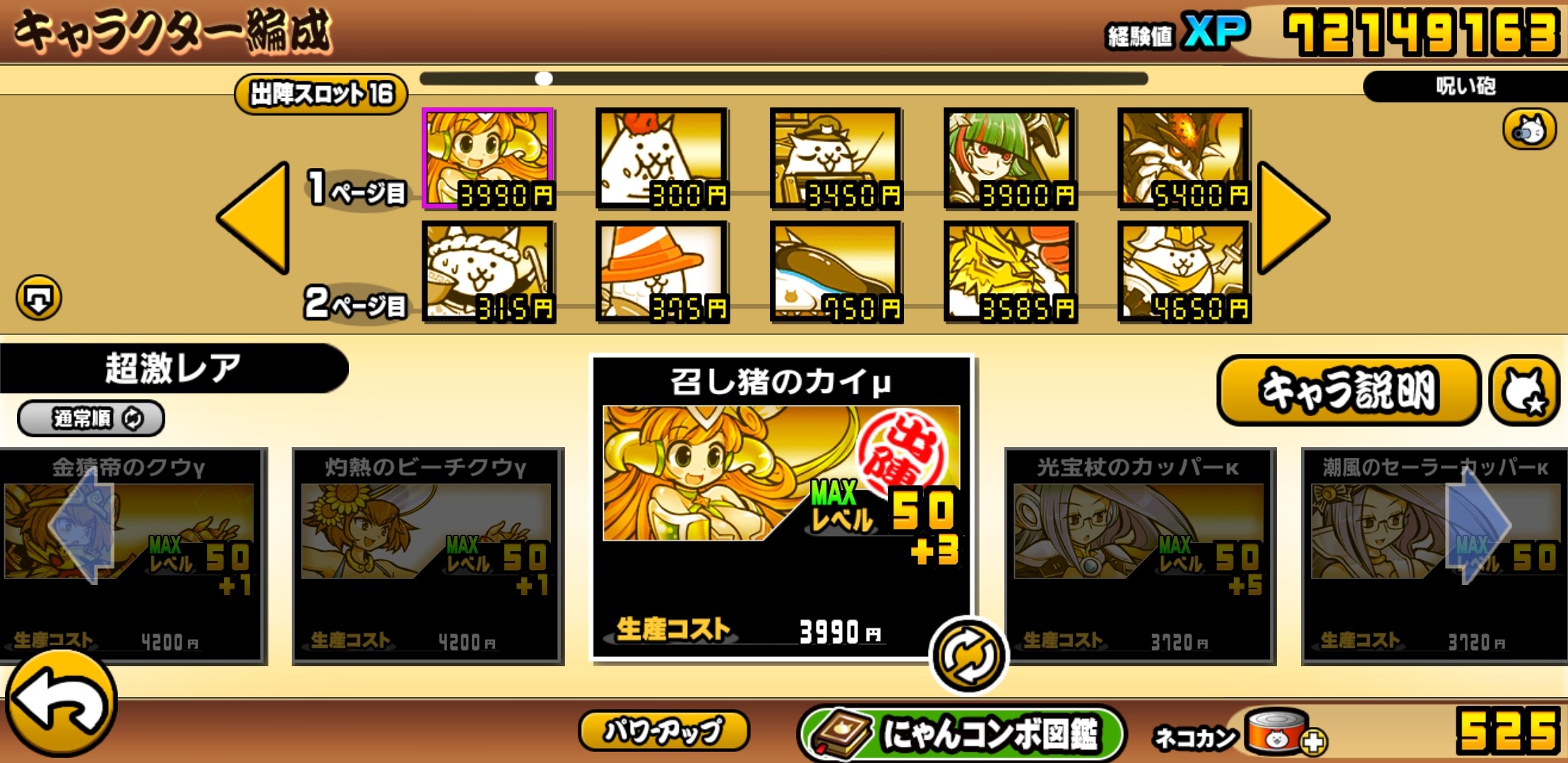Choose the 光宝杖のカッパーκ character card
The image size is (1568, 763).
1139,556
